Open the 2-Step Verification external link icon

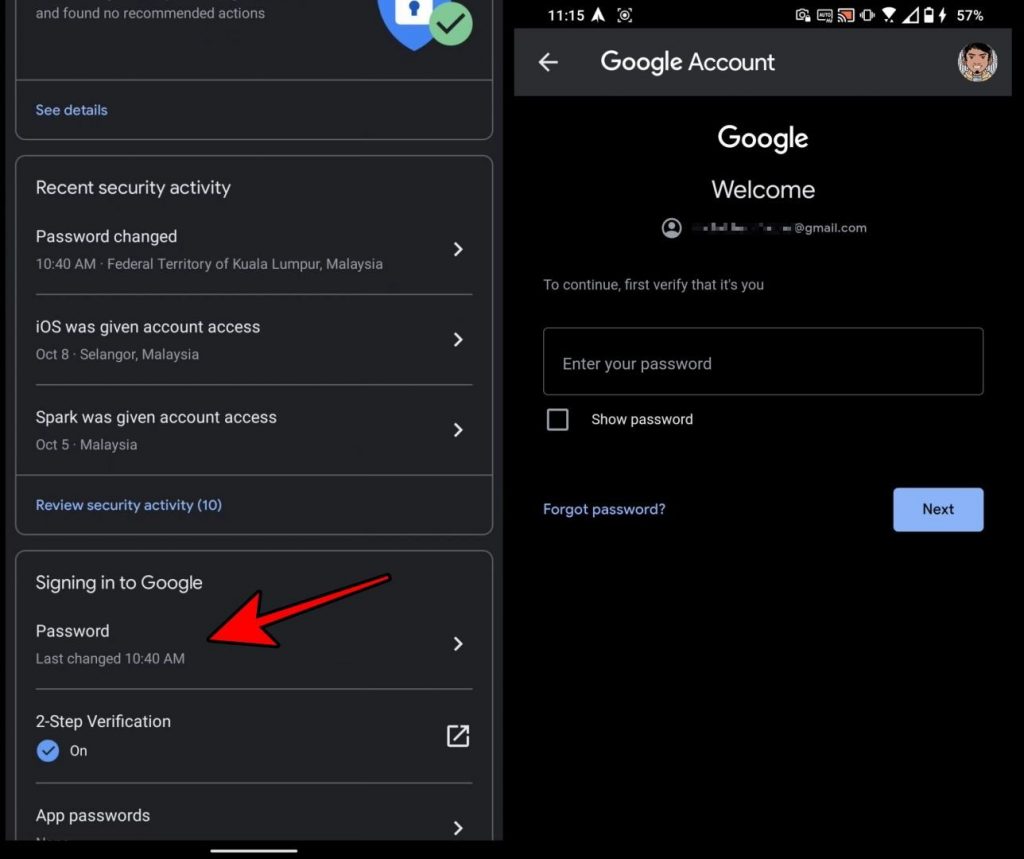pos(458,736)
